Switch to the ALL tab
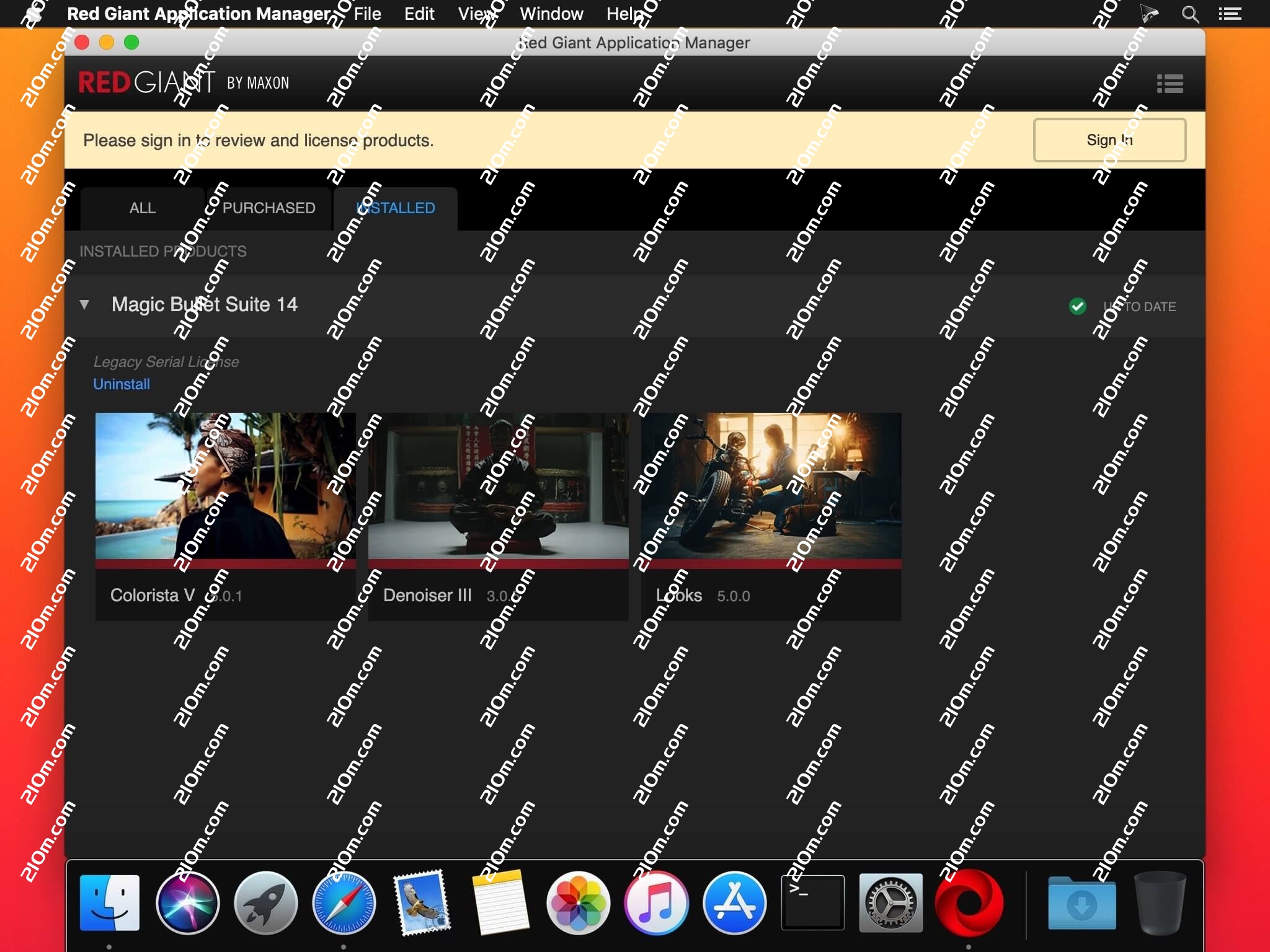 click(143, 208)
